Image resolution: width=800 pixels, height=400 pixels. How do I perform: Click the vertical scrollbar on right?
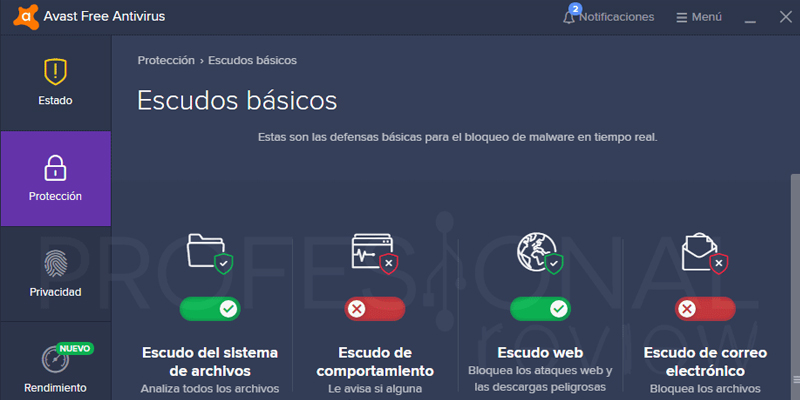click(795, 286)
